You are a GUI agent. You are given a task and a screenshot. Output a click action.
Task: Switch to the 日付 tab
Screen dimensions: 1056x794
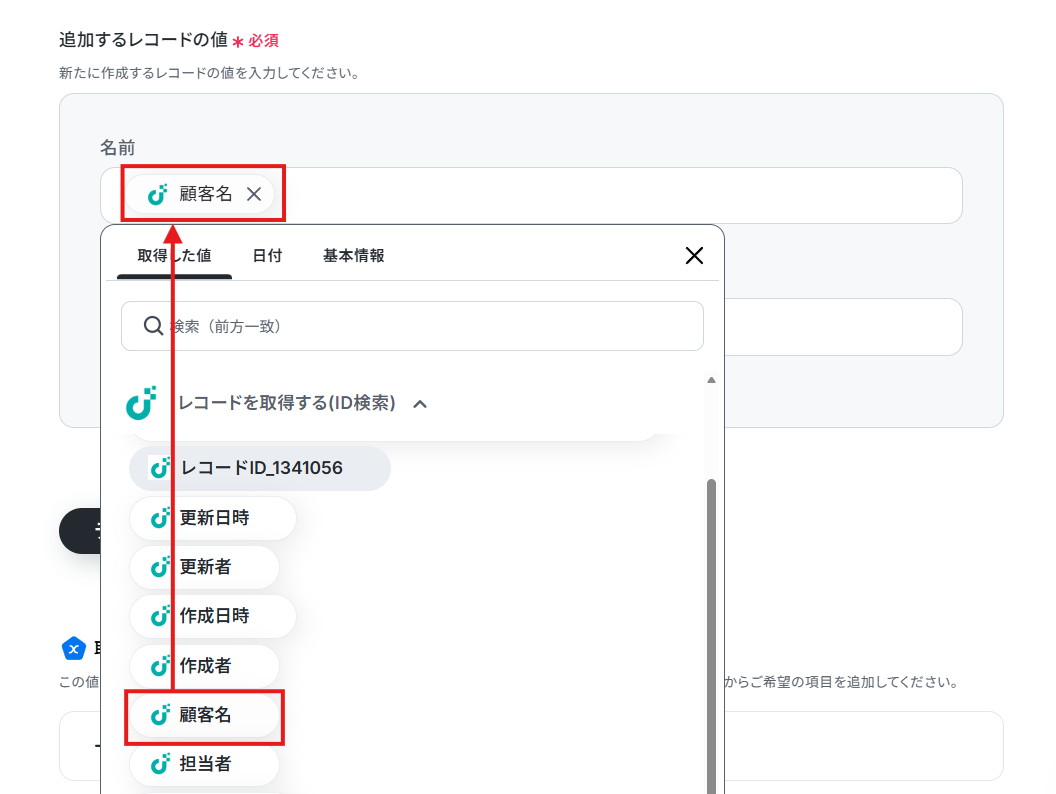point(267,256)
